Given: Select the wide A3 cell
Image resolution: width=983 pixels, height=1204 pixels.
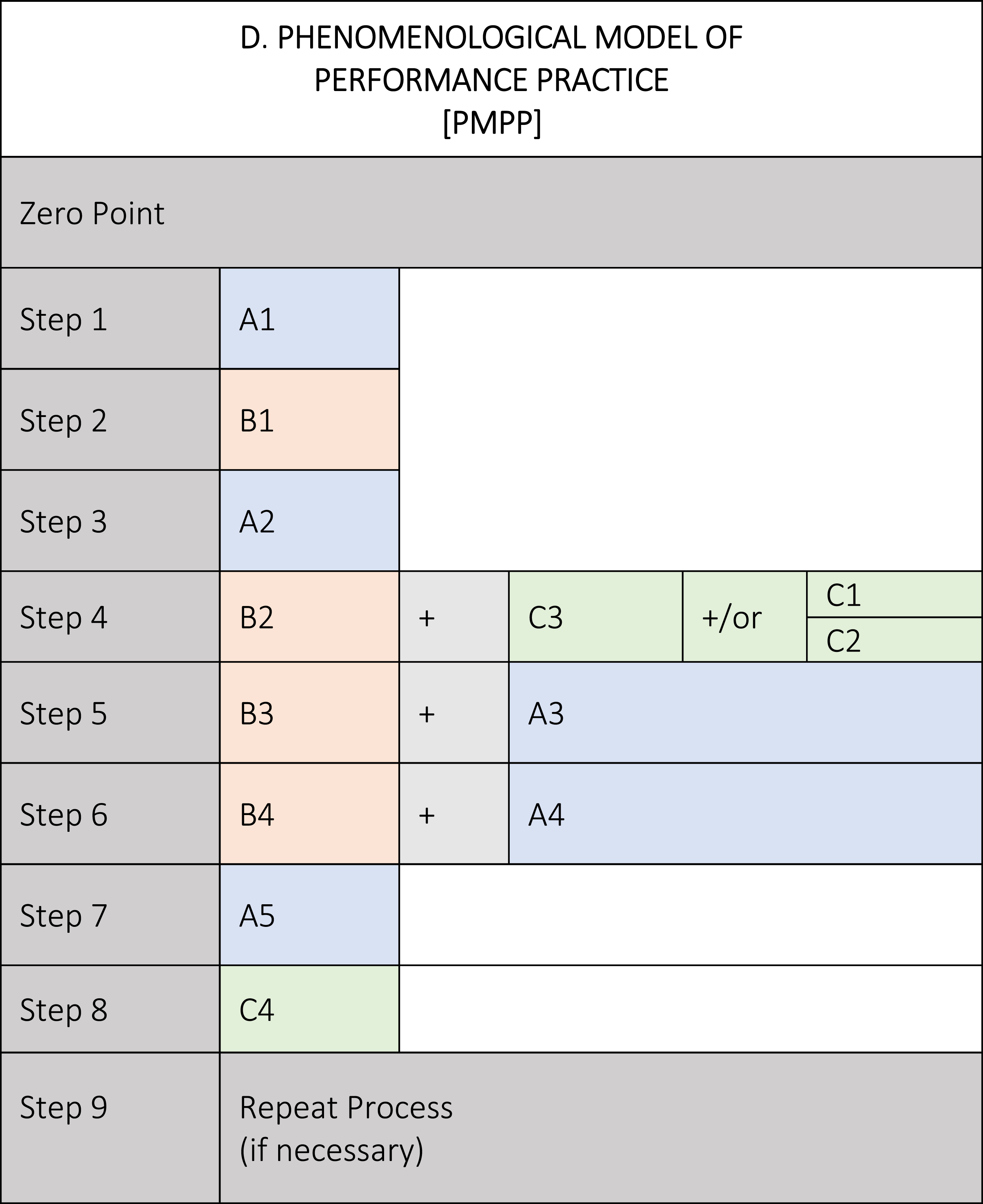Looking at the screenshot, I should point(746,712).
